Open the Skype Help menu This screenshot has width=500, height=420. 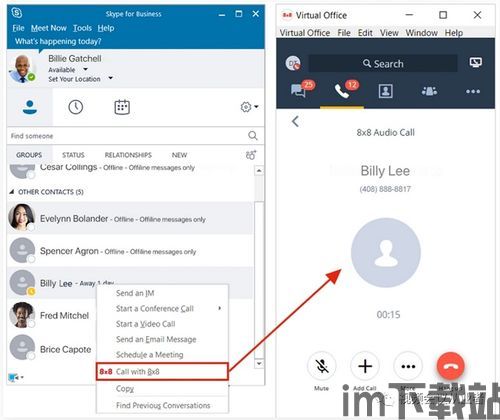[x=106, y=28]
